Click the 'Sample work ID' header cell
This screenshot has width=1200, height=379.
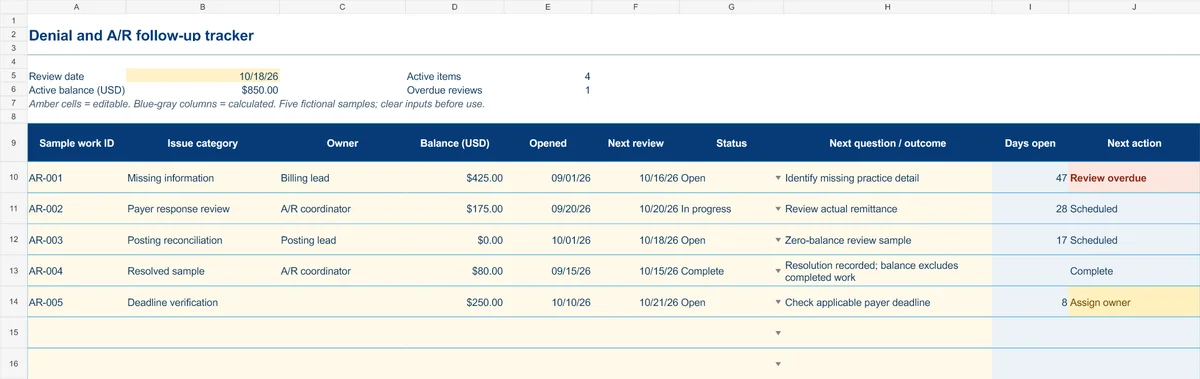pyautogui.click(x=77, y=143)
